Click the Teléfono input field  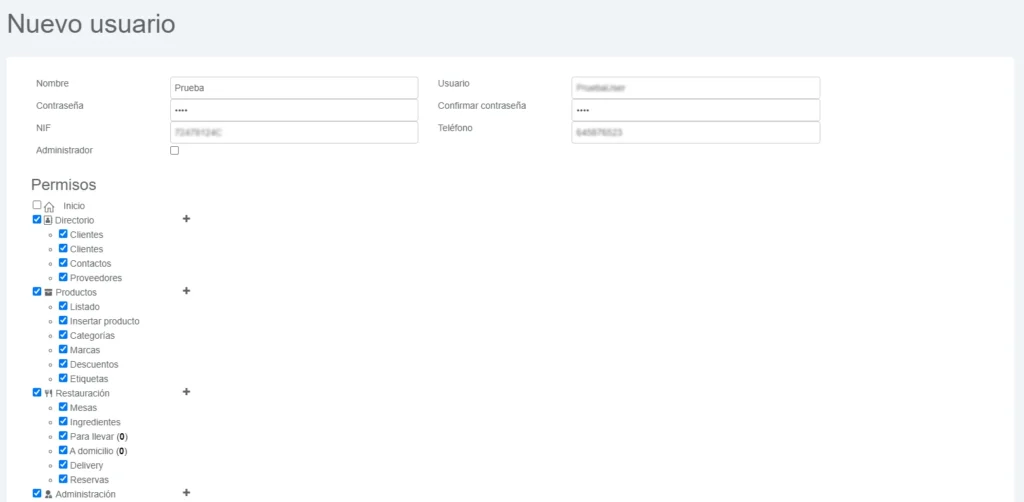tap(695, 132)
